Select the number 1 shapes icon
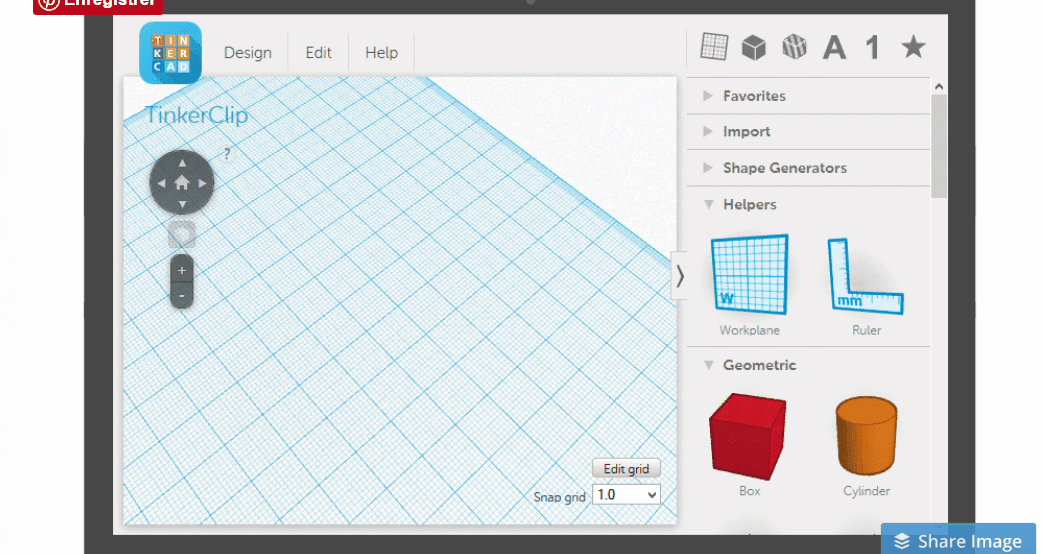Screen dimensions: 1043x554 click(x=873, y=48)
